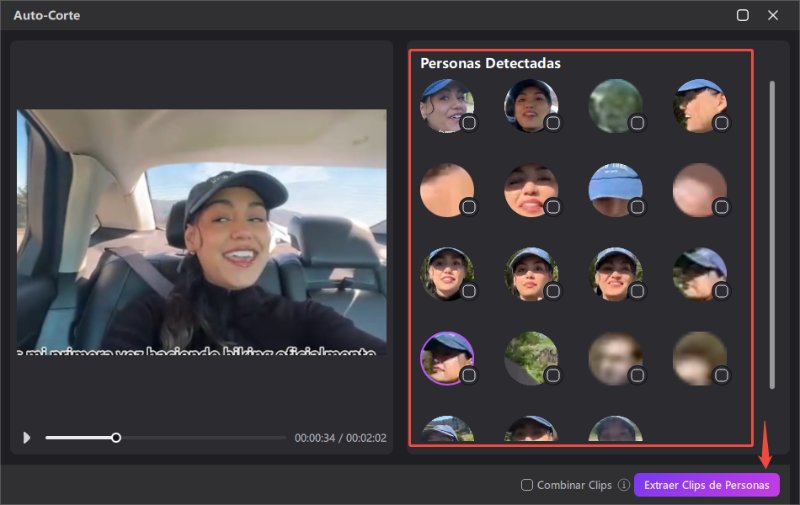
Task: Maximize the Auto-Corte window
Action: tap(743, 15)
